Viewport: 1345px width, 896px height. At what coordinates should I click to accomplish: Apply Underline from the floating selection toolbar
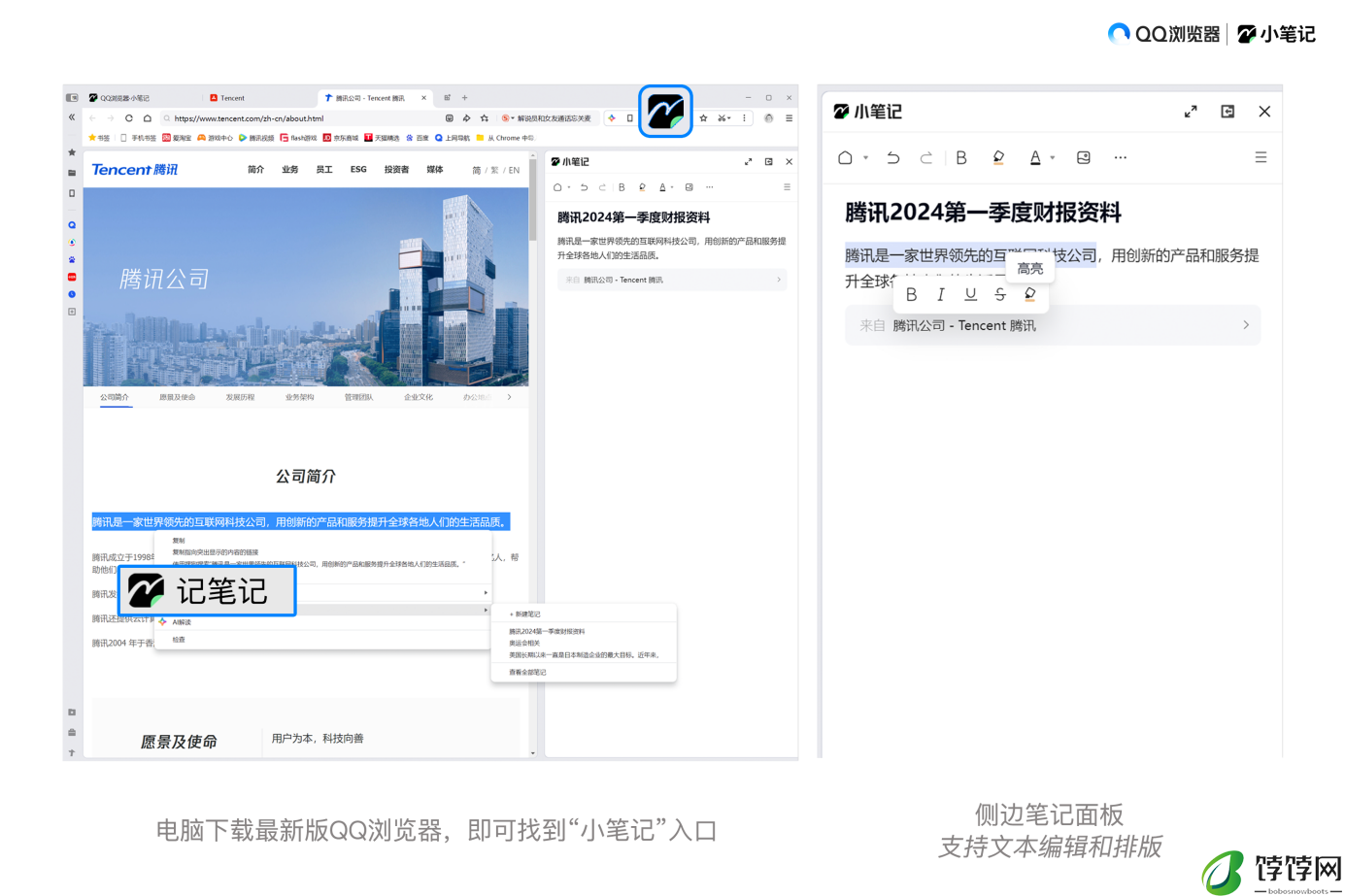[x=970, y=294]
